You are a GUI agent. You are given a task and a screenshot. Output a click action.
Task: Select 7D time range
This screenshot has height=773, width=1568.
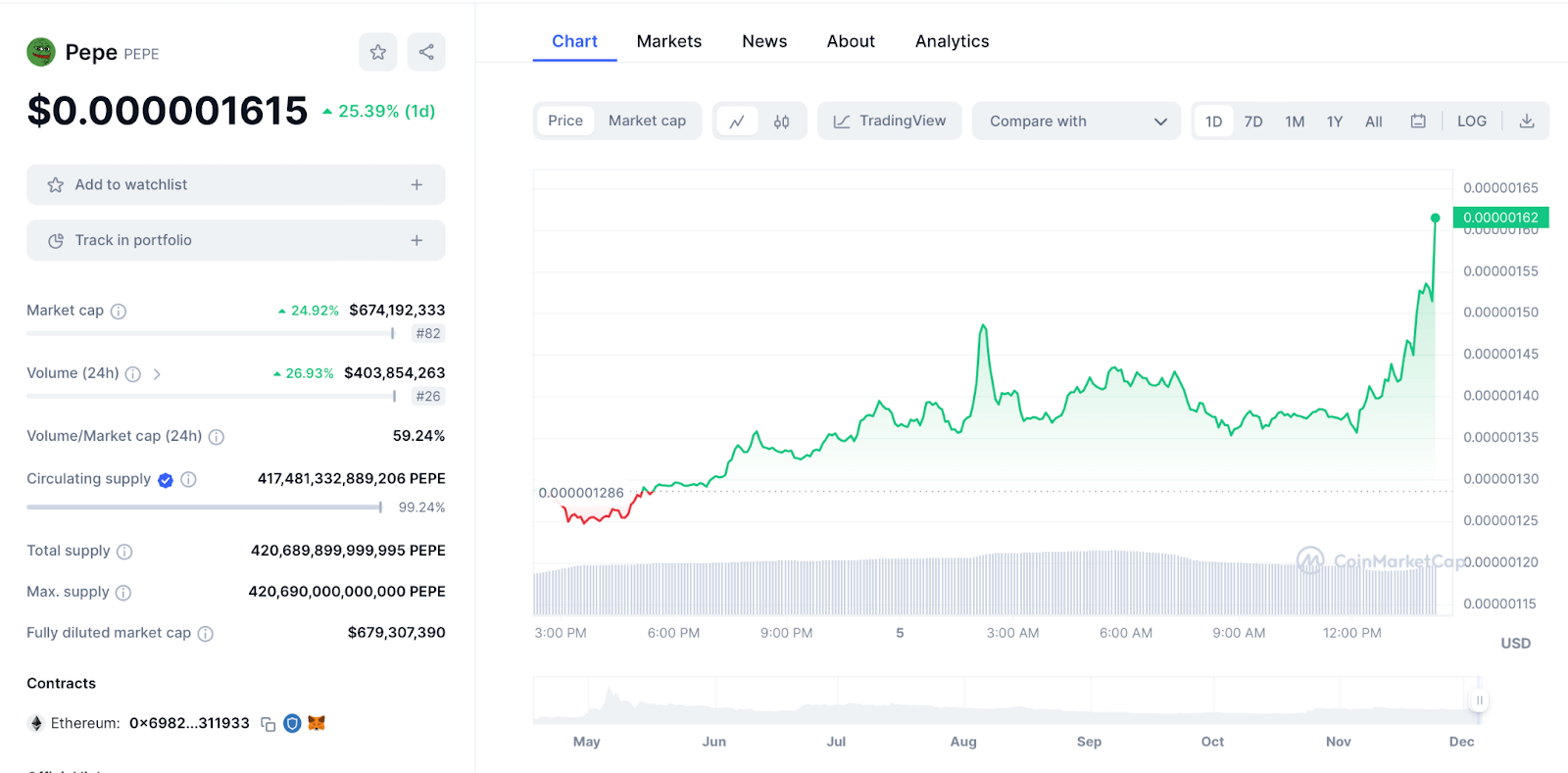(1253, 121)
